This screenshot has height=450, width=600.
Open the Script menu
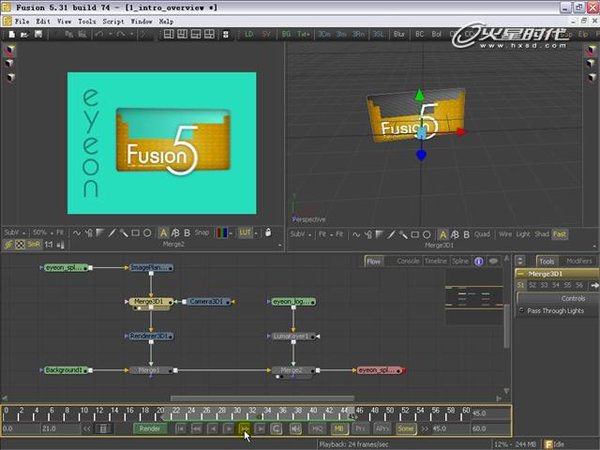tap(113, 21)
